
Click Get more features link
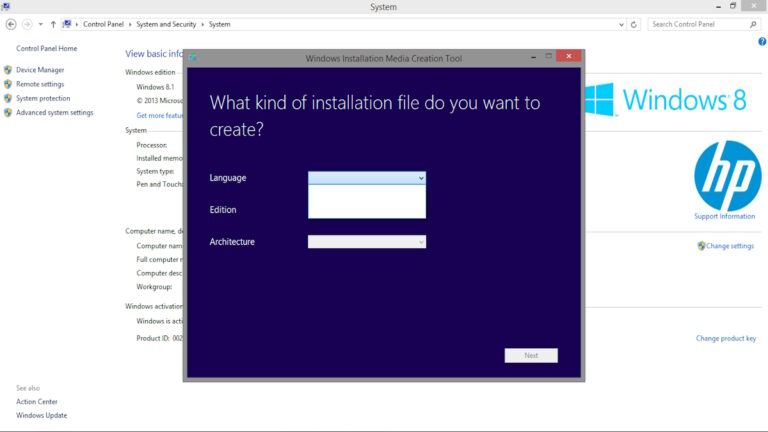point(160,116)
